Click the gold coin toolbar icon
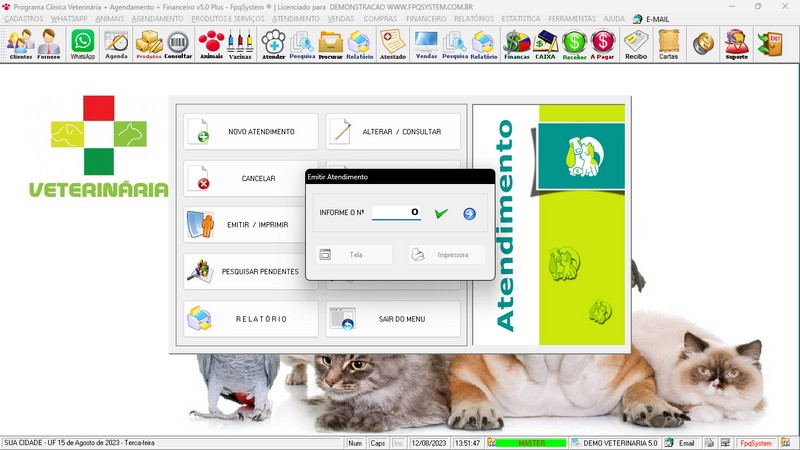This screenshot has width=800, height=450. 703,43
